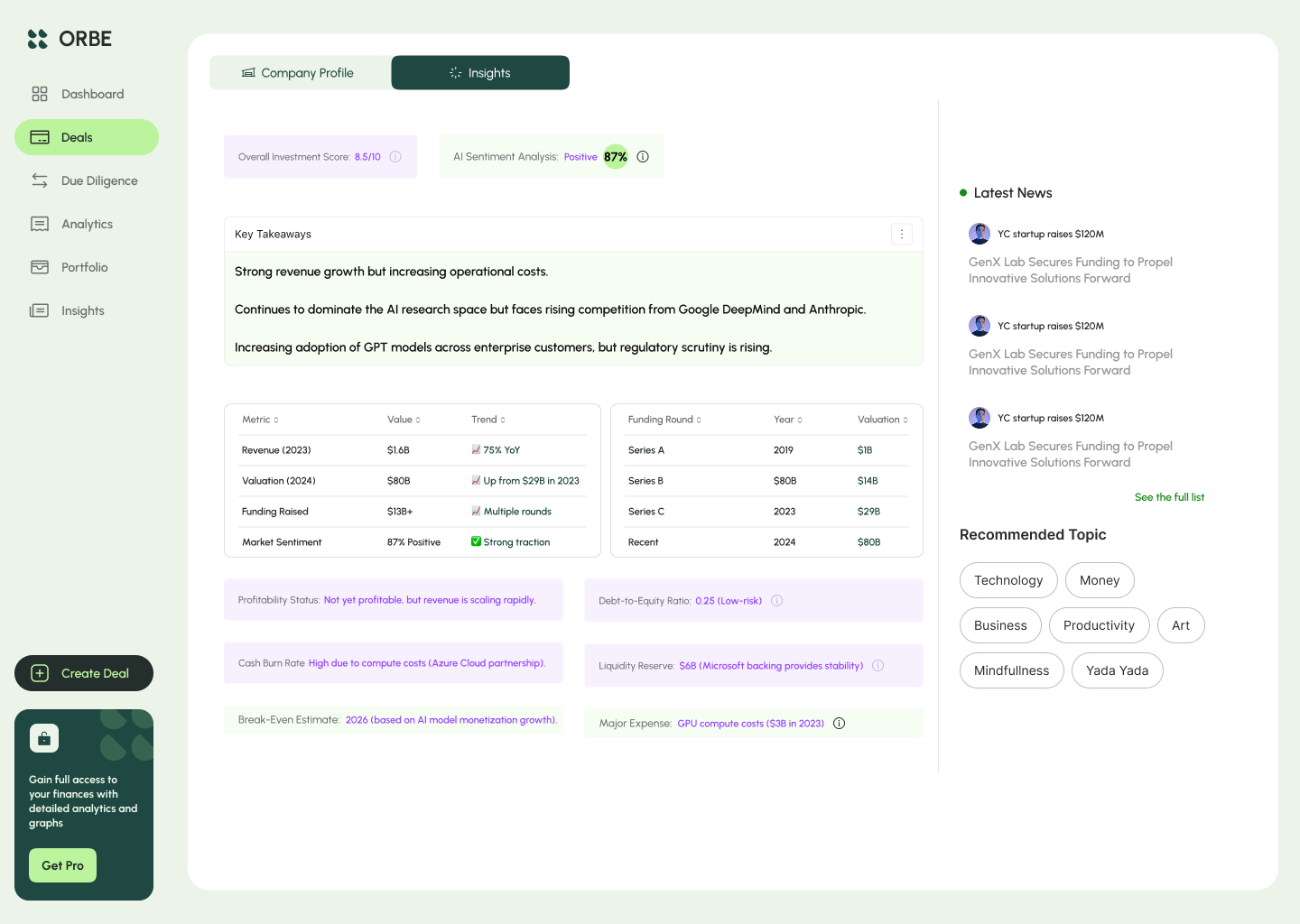Screen dimensions: 1300x924
Task: Click the Series C row label
Action: click(x=646, y=512)
